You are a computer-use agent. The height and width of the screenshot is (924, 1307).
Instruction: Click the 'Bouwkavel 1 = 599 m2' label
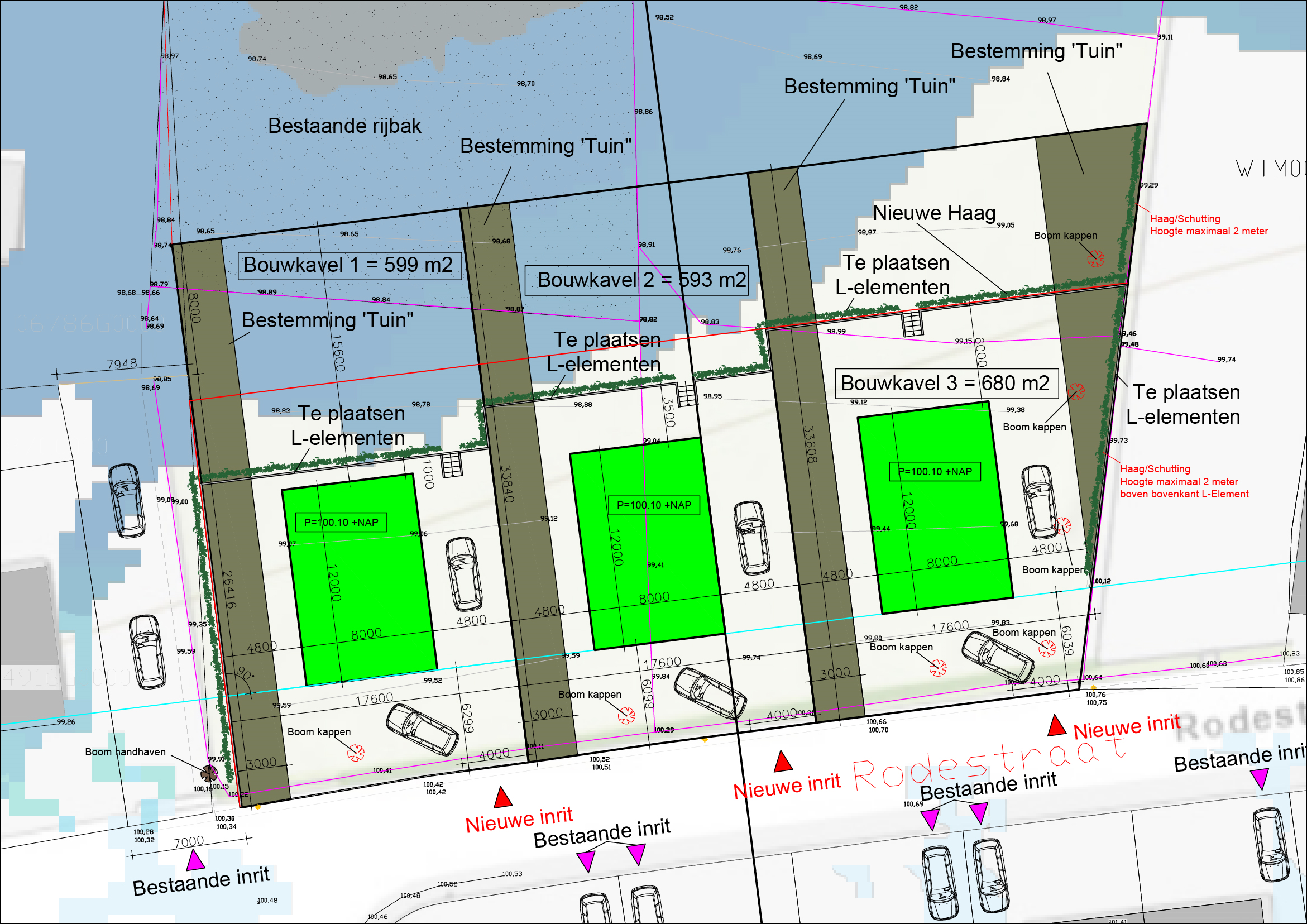pos(349,265)
